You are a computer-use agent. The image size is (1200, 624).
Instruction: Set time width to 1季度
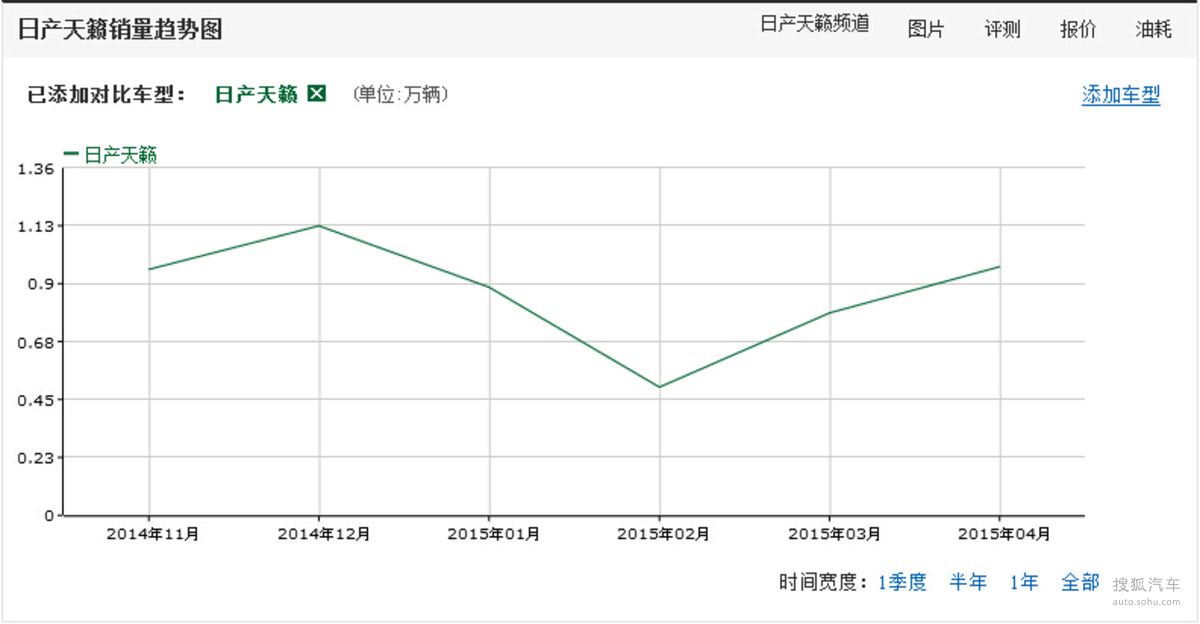pos(902,582)
